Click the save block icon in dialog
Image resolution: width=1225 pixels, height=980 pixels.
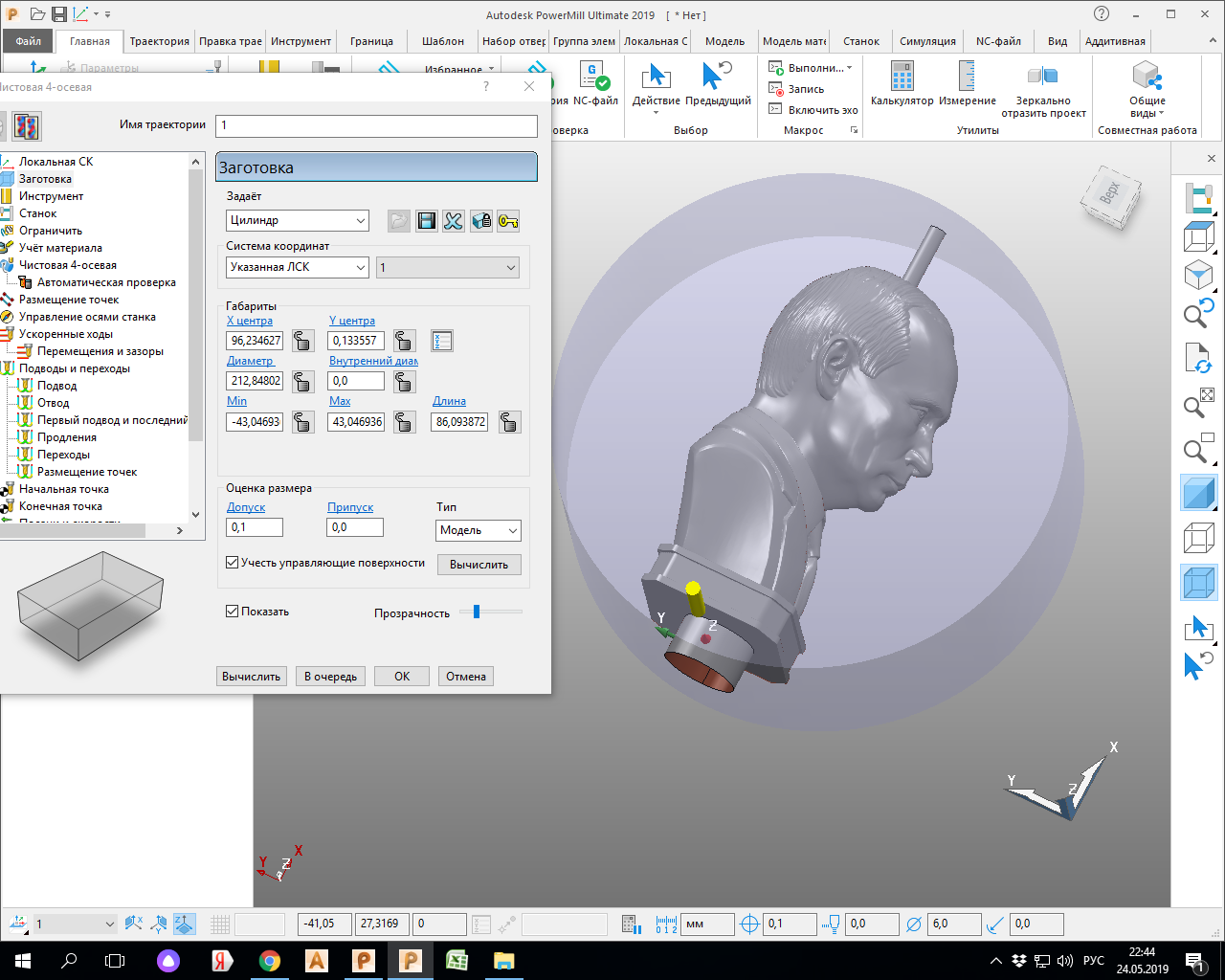pyautogui.click(x=427, y=221)
